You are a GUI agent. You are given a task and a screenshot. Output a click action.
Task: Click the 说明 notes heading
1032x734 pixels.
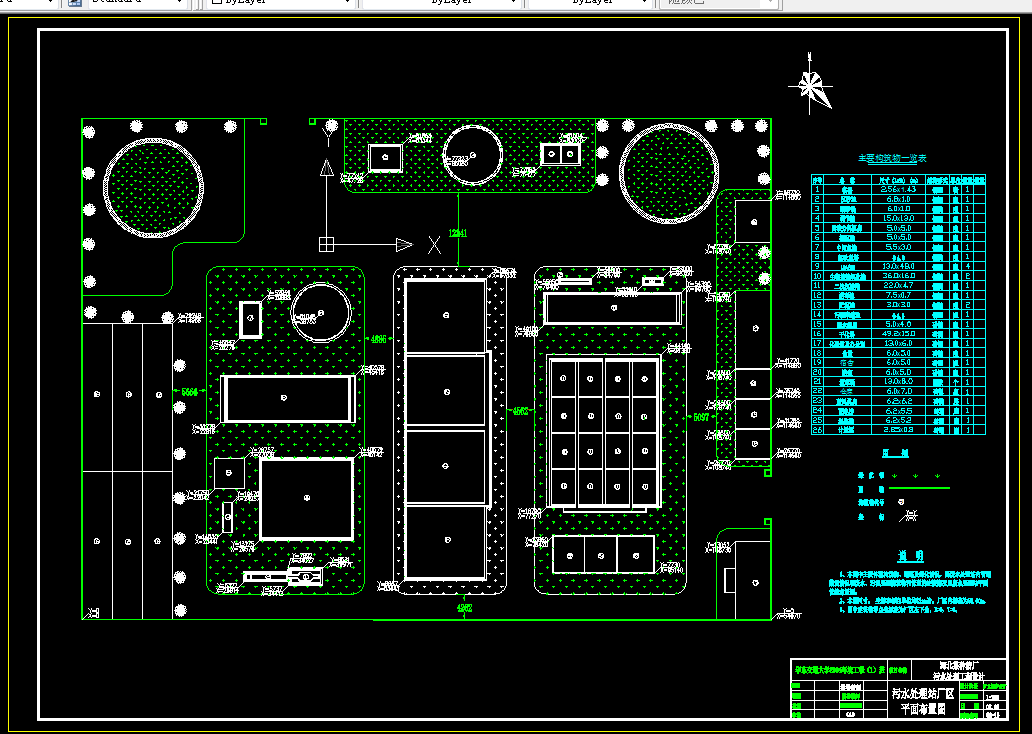(911, 556)
